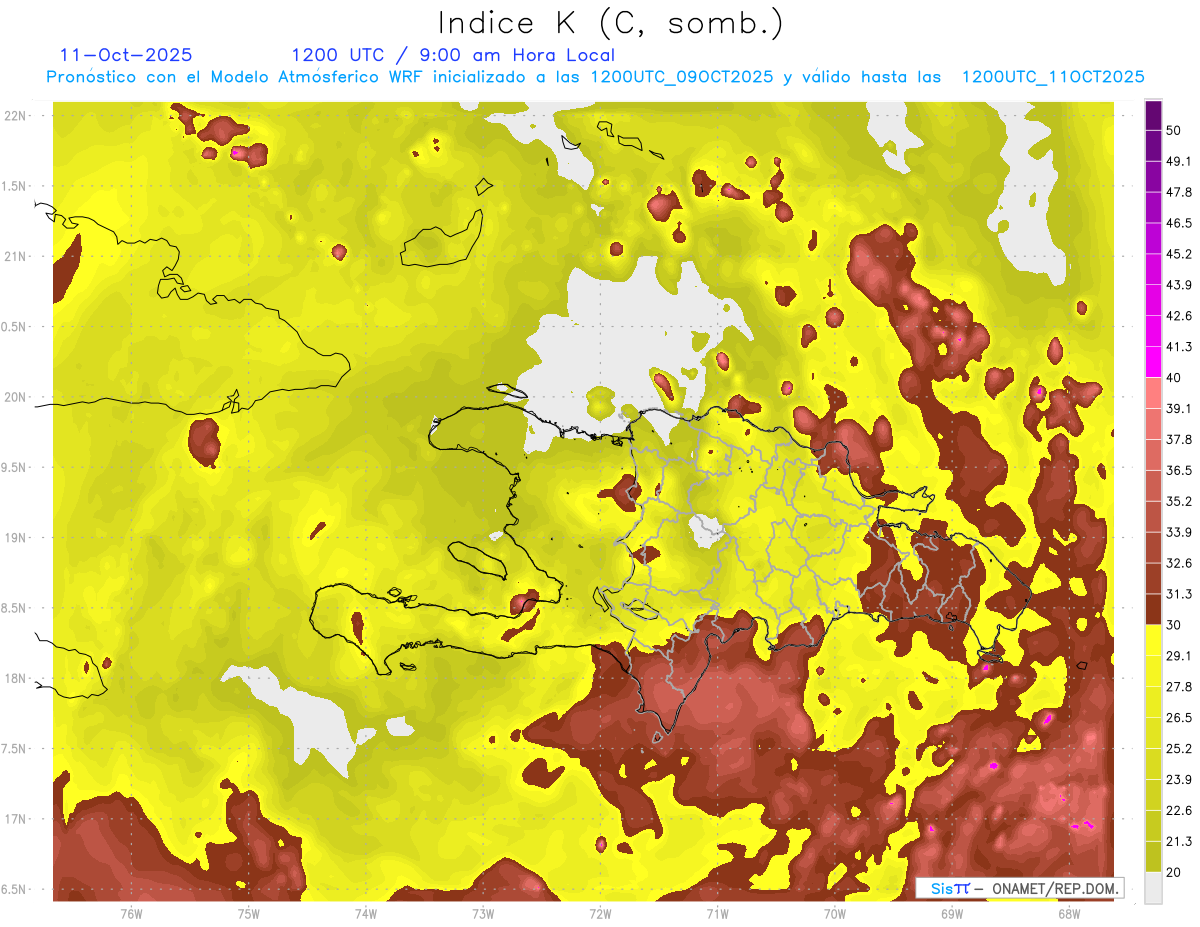Click the "Indice K (C, somb.)" title
The image size is (1200, 927).
610,23
